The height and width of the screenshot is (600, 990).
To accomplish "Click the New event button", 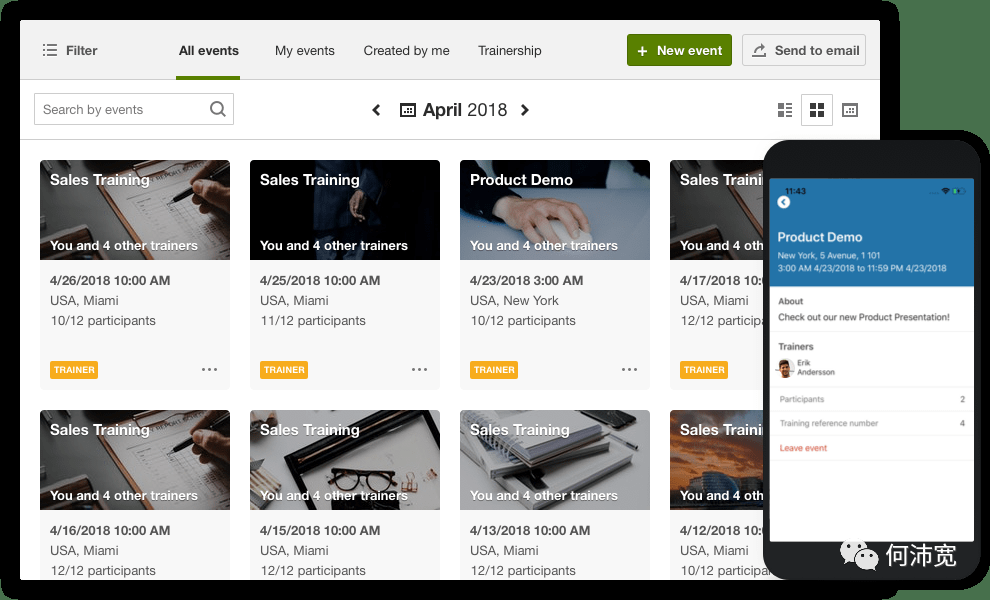I will pos(679,51).
